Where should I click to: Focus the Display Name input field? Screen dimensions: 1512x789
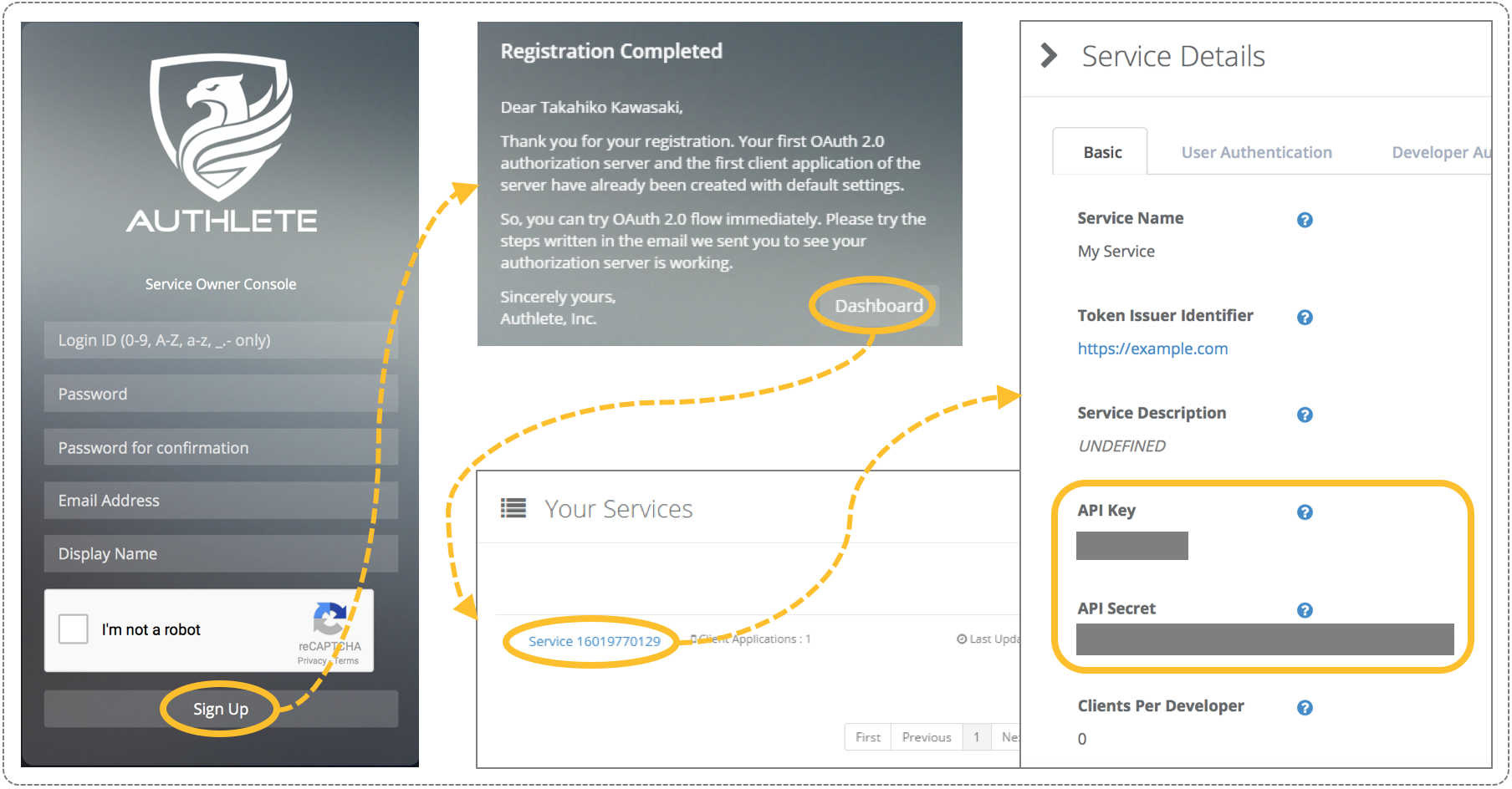point(221,553)
